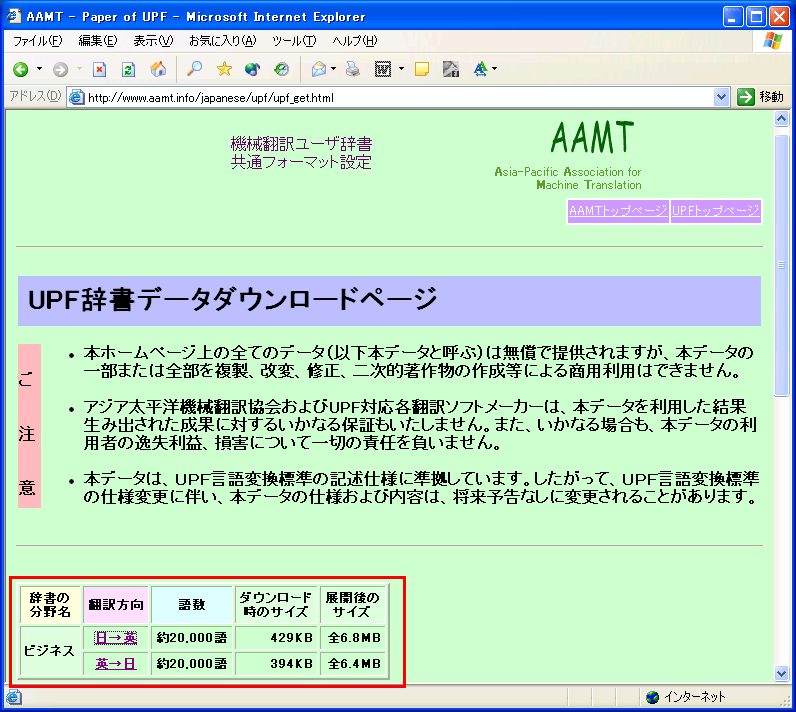Open the Forward button history dropdown arrow
This screenshot has height=712, width=796.
79,69
